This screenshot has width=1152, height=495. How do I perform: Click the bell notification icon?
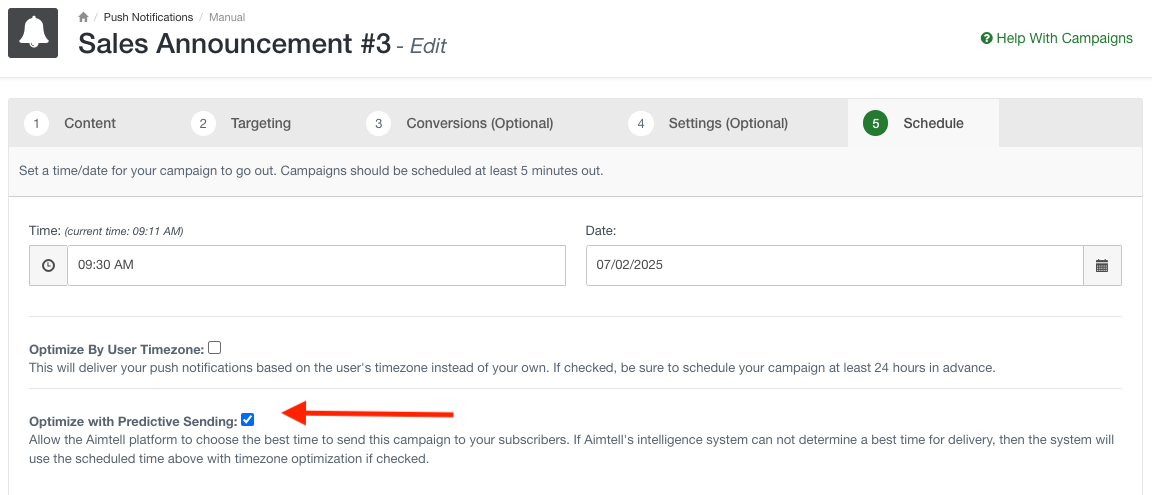click(x=33, y=33)
